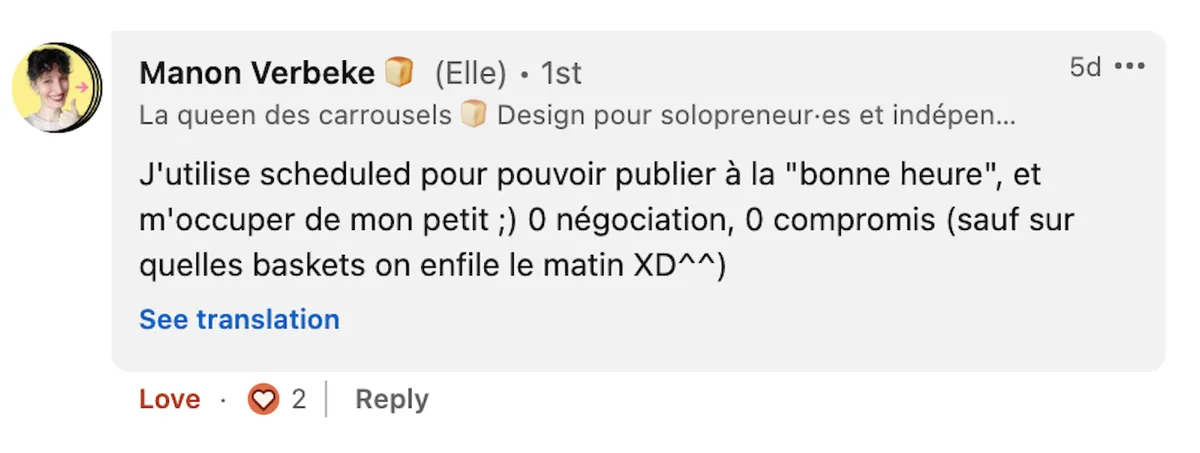Click the comment line starting "quelles baskets"

(430, 266)
